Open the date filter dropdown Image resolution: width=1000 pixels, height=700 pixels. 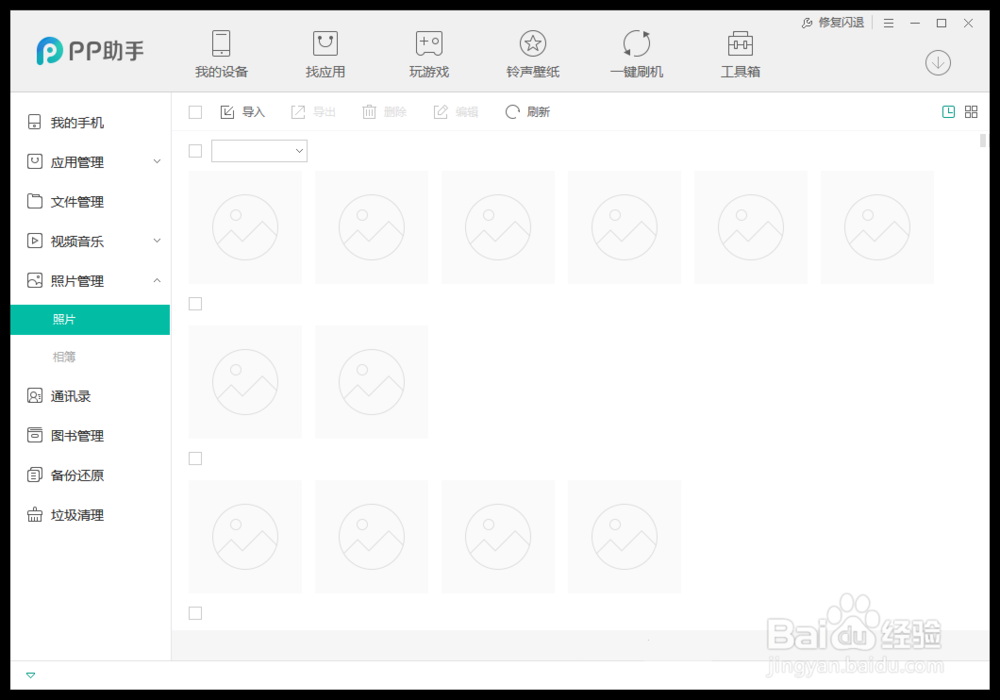click(259, 151)
